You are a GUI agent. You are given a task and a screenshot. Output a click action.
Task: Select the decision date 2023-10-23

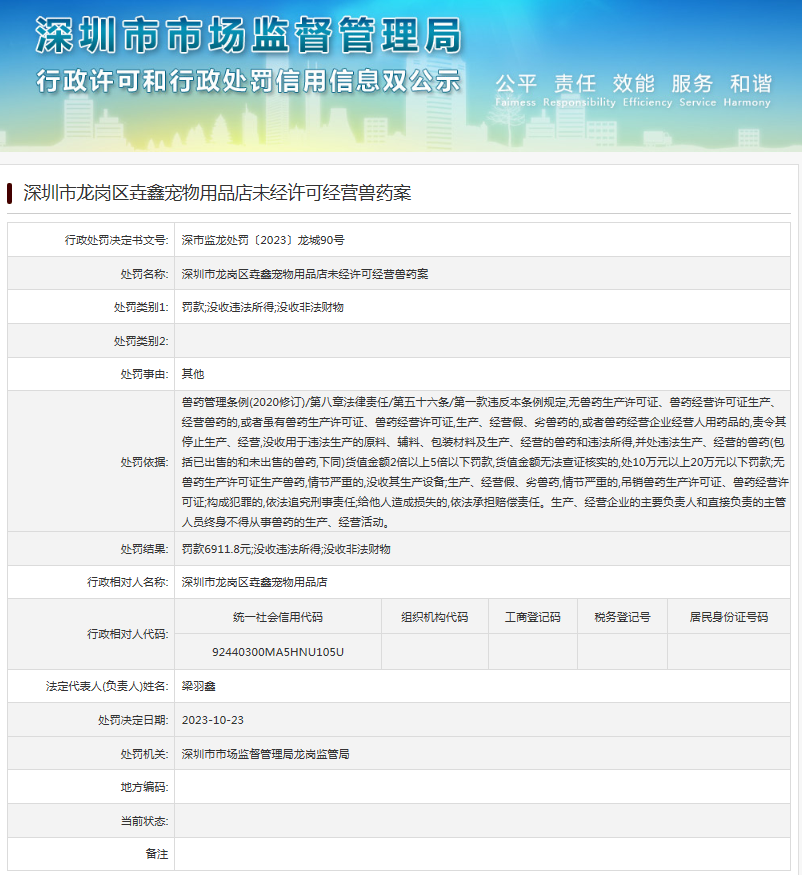click(x=213, y=720)
